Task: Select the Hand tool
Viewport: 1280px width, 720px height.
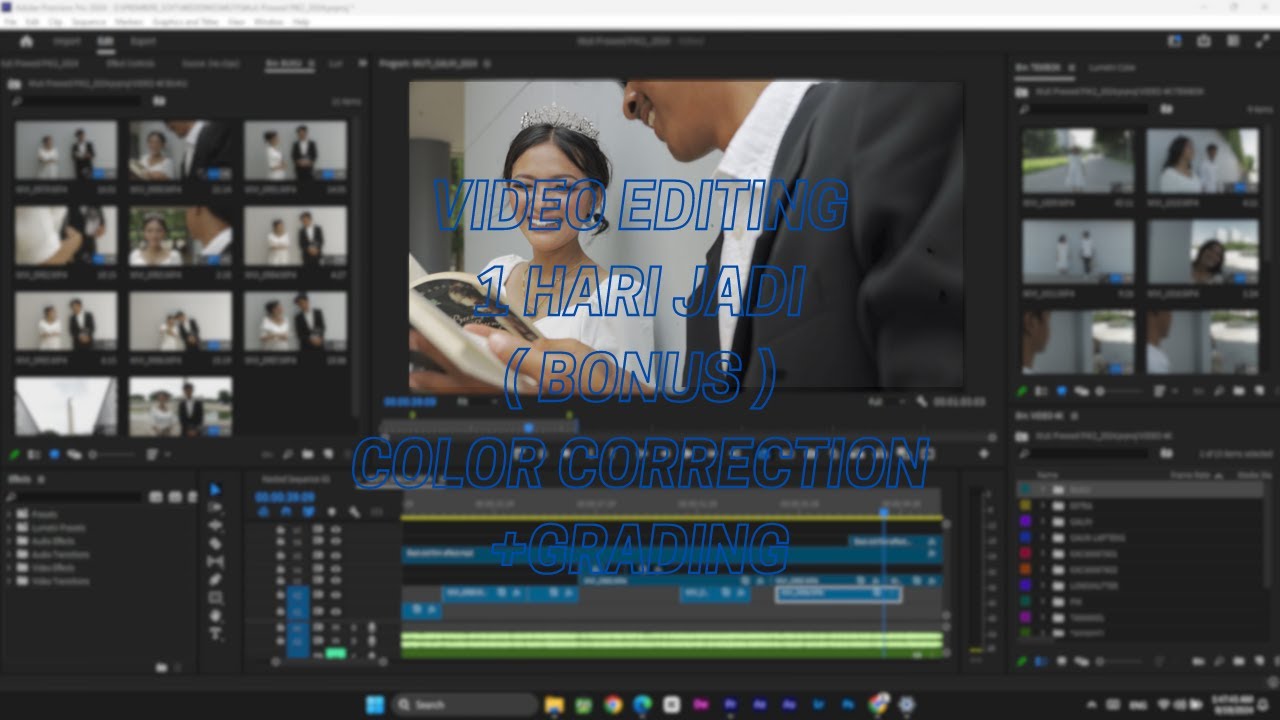Action: [215, 616]
